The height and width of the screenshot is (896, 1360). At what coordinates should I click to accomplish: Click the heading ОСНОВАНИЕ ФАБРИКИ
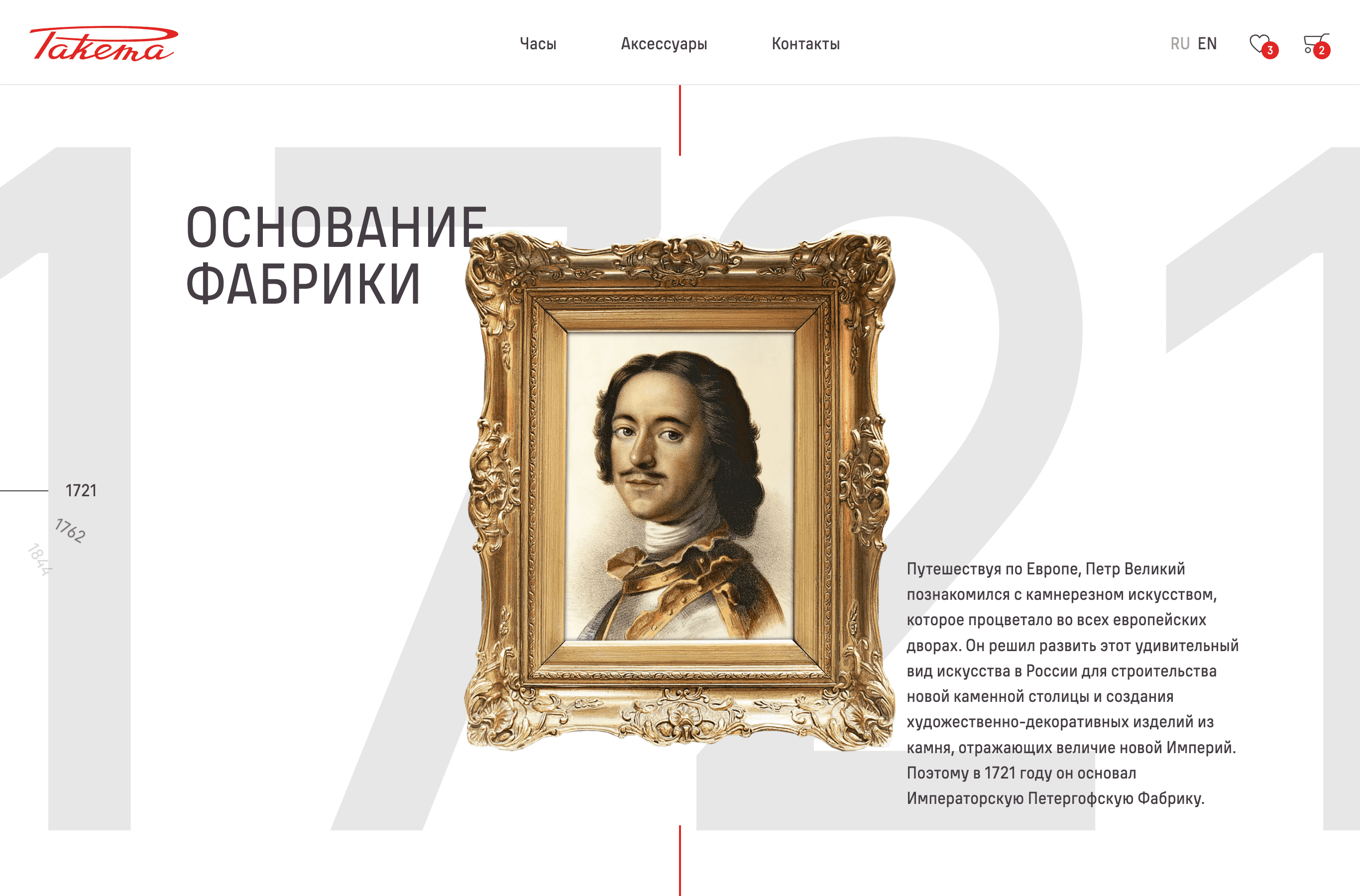(x=337, y=255)
